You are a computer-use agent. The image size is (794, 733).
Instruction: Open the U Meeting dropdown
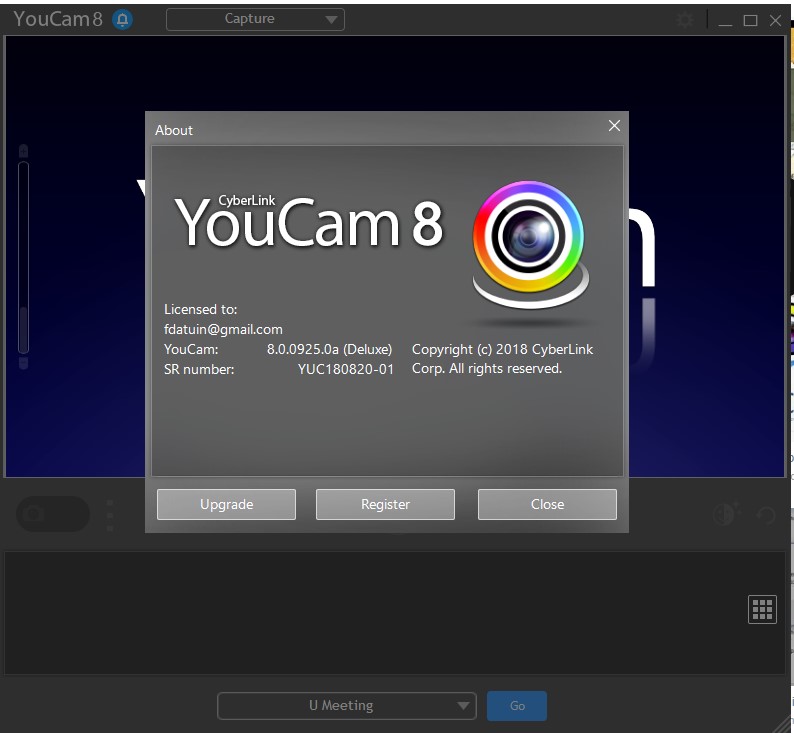point(347,706)
